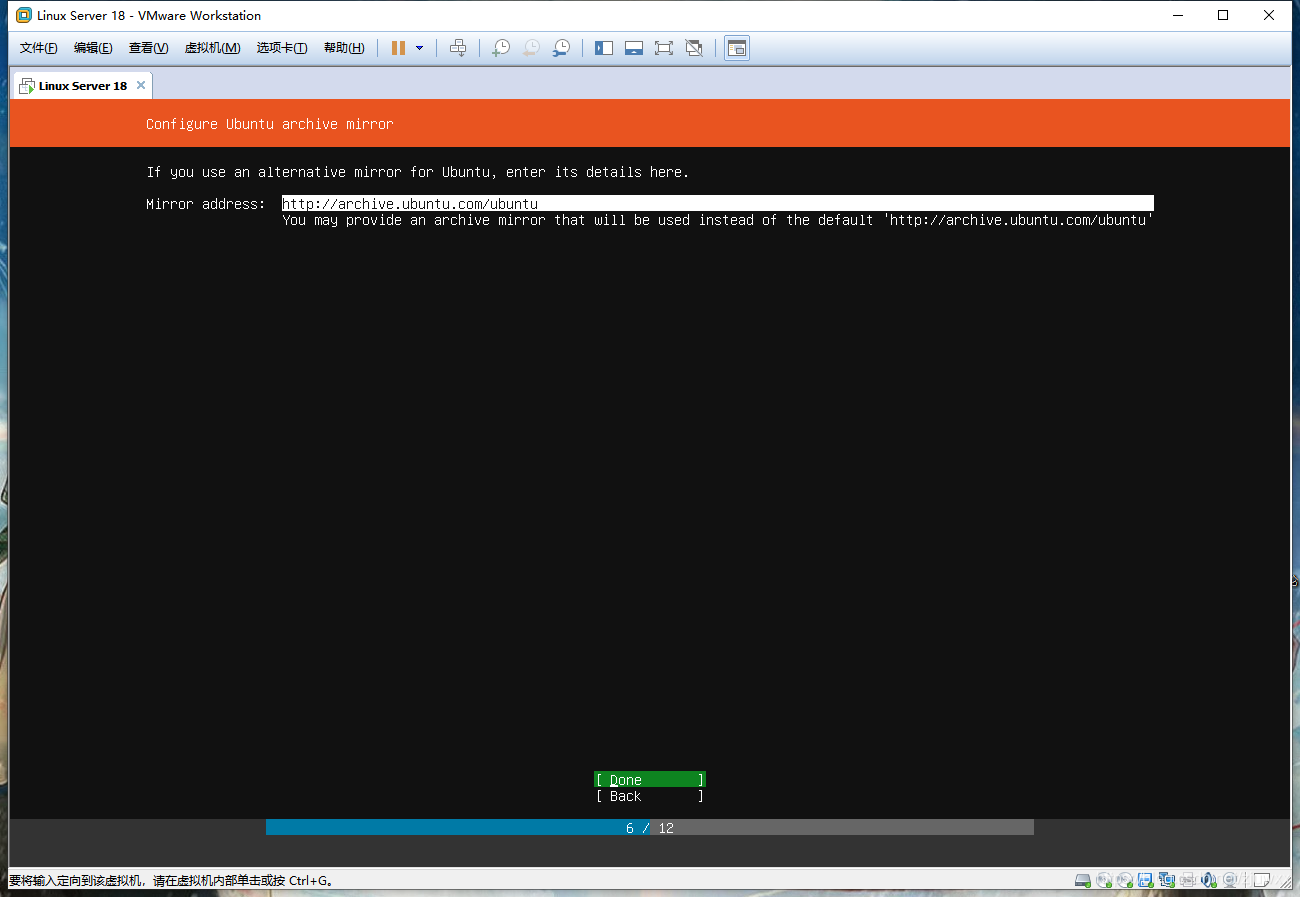Viewport: 1300px width, 897px height.
Task: Click the network adapter status bar icon
Action: tap(1166, 880)
